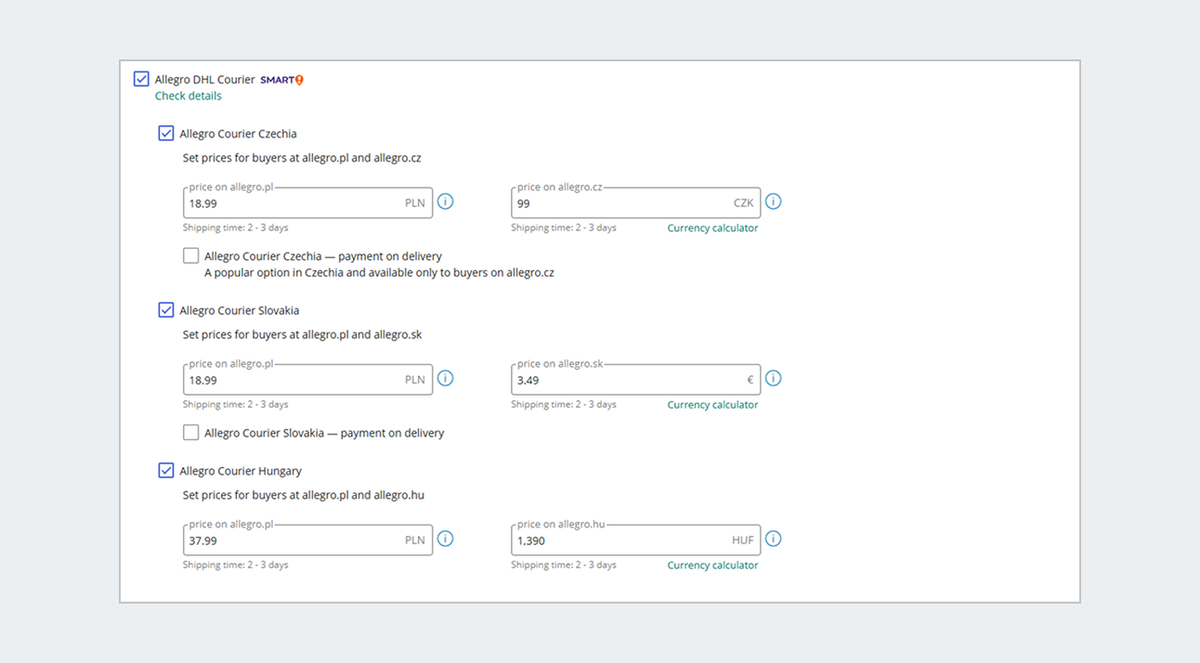The image size is (1200, 663).
Task: Click info icon beside allegro.cz CZK price
Action: tap(773, 202)
